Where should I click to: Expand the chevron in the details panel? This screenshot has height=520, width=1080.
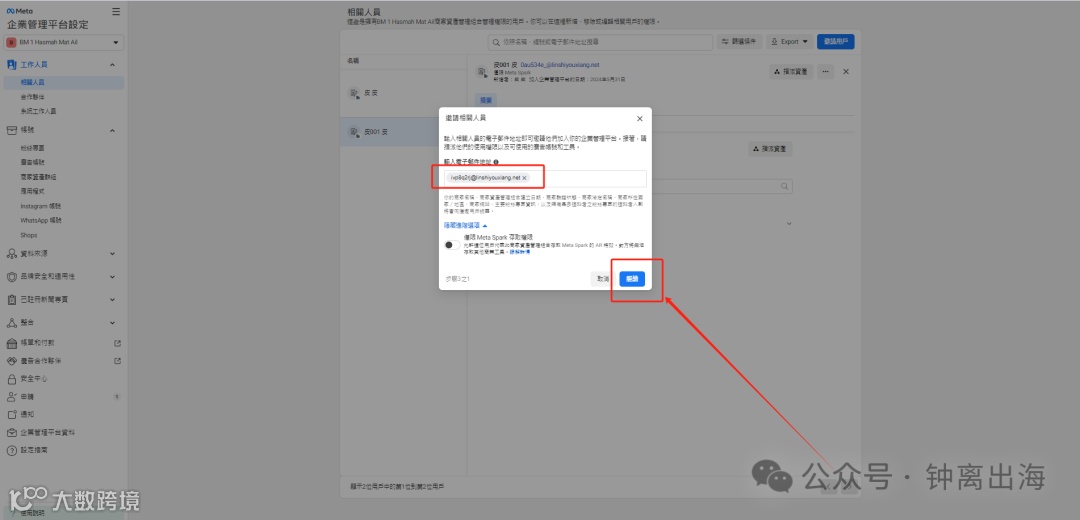[789, 224]
